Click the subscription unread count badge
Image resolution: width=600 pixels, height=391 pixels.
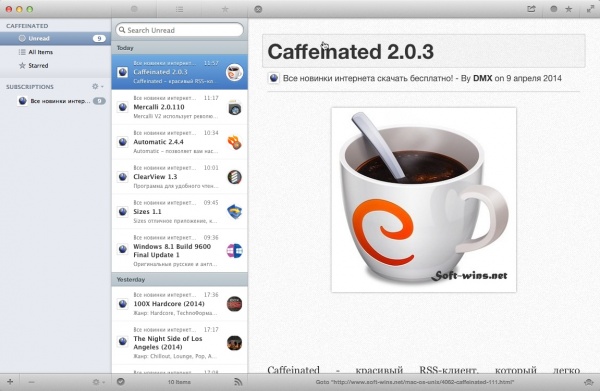click(99, 101)
